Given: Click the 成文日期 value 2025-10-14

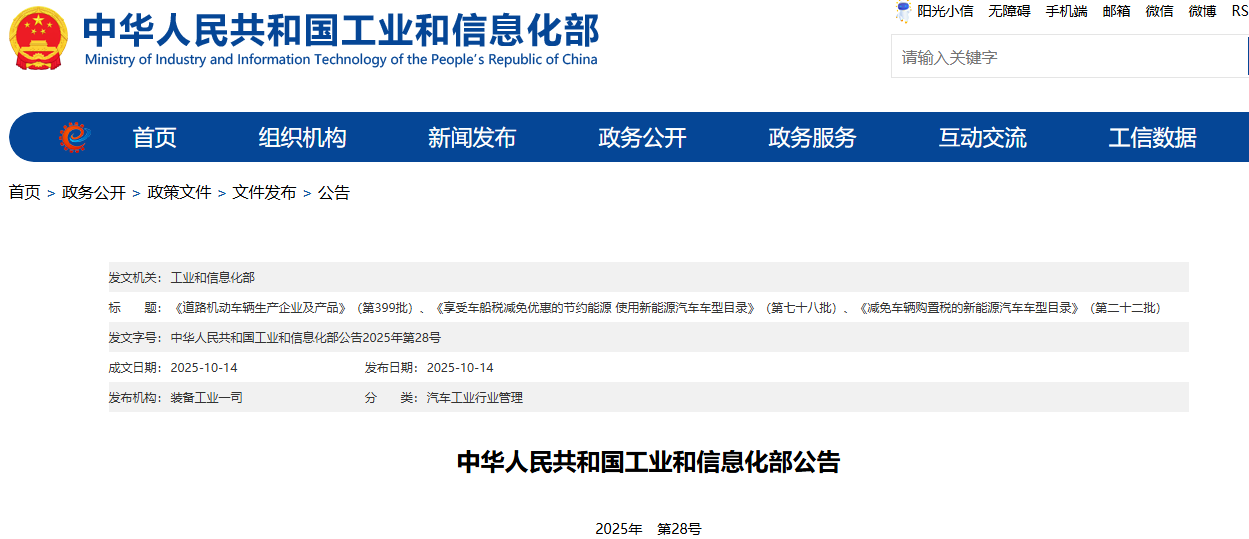Looking at the screenshot, I should [204, 367].
